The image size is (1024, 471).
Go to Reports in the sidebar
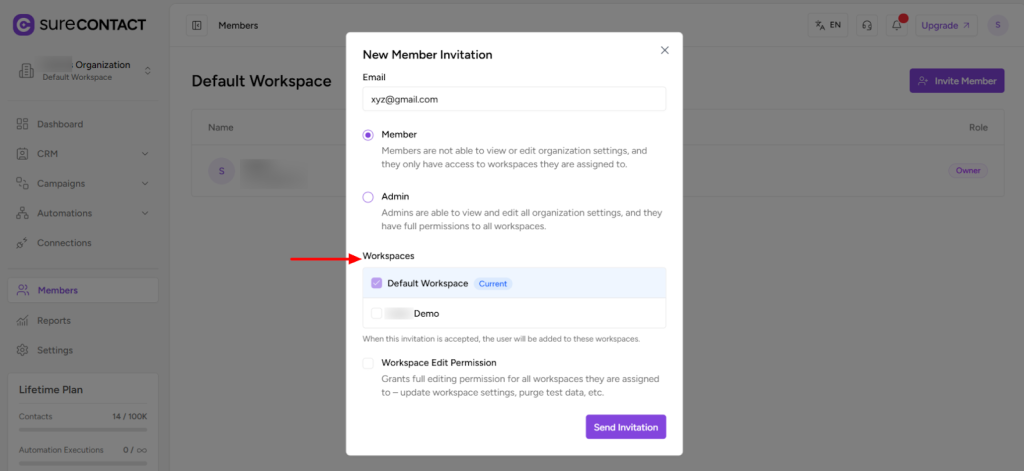click(54, 321)
